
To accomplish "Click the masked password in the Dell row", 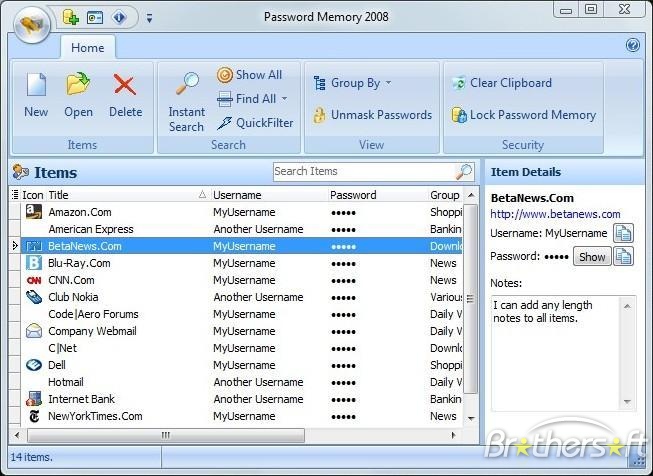I will [x=343, y=366].
